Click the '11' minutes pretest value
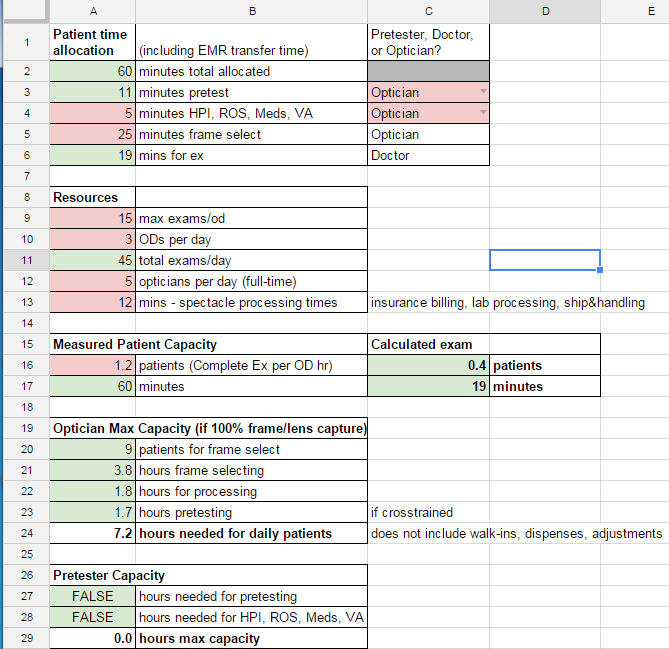 click(x=93, y=92)
